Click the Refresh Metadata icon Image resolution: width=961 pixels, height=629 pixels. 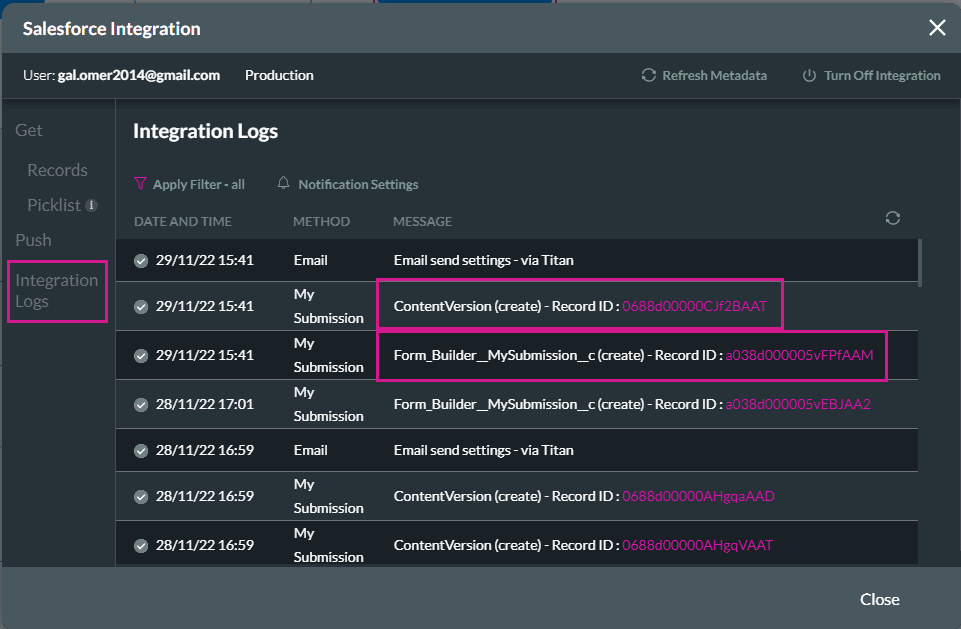click(649, 75)
